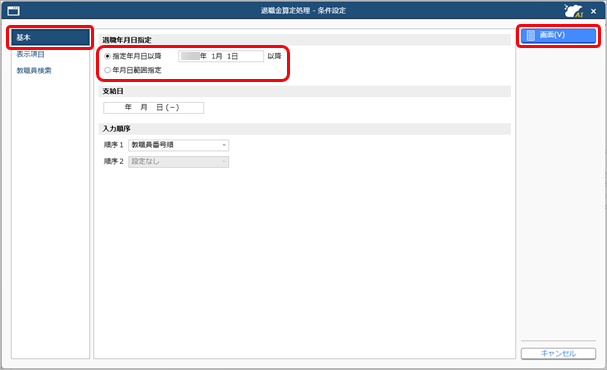Viewport: 607px width, 370px height.
Task: Open the 順序 1 dropdown
Action: 178,145
